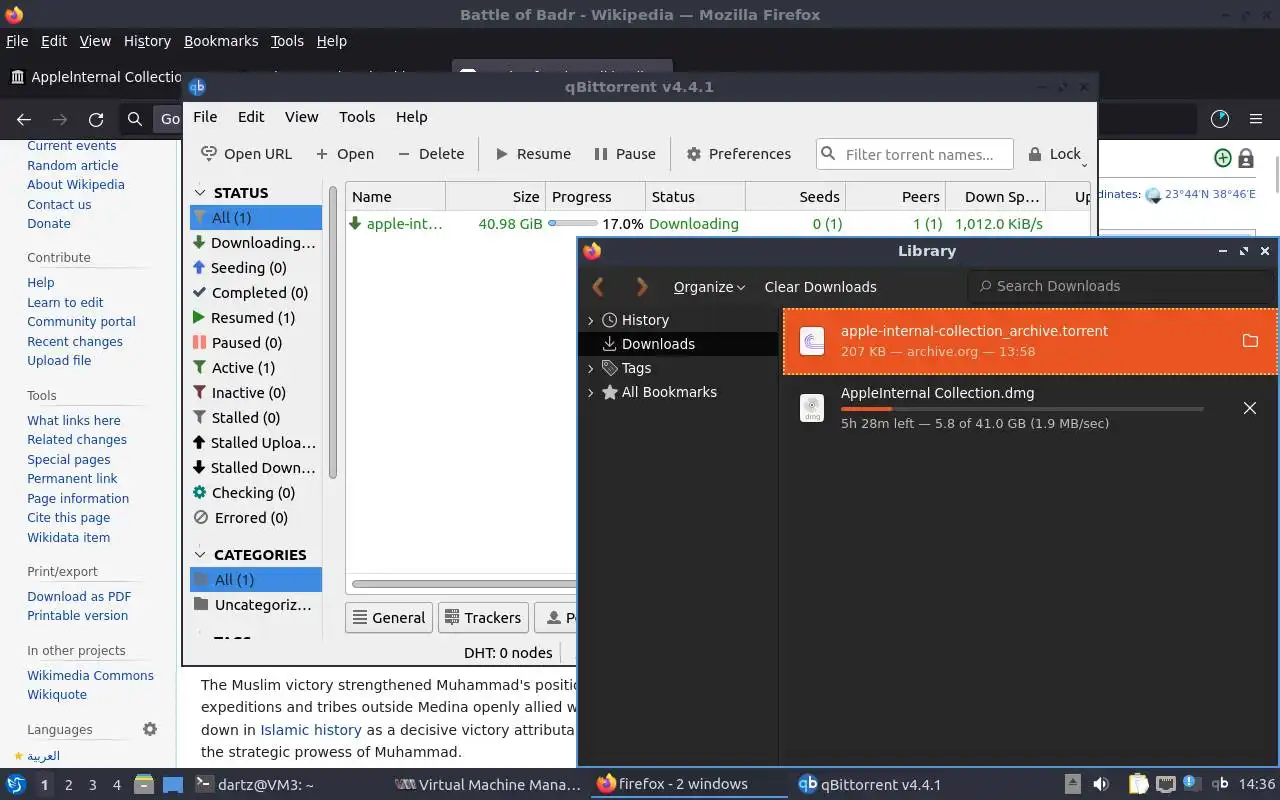
Task: Select Inactive (0) status filter
Action: point(256,393)
